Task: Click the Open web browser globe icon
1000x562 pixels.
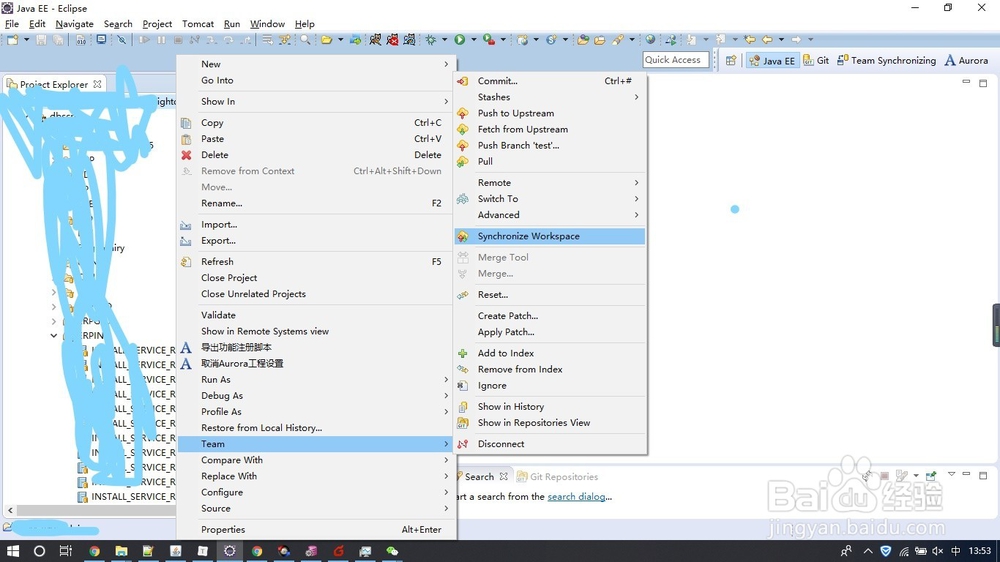Action: pos(650,40)
